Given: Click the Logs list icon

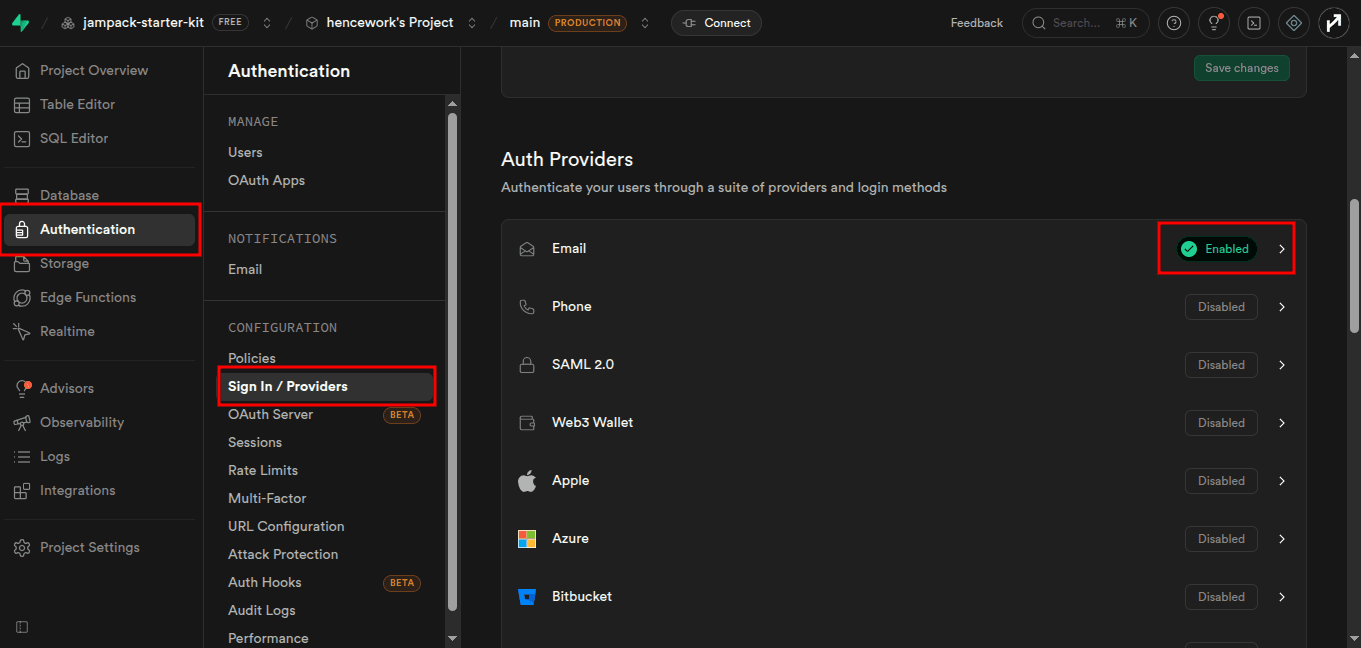Looking at the screenshot, I should [22, 457].
